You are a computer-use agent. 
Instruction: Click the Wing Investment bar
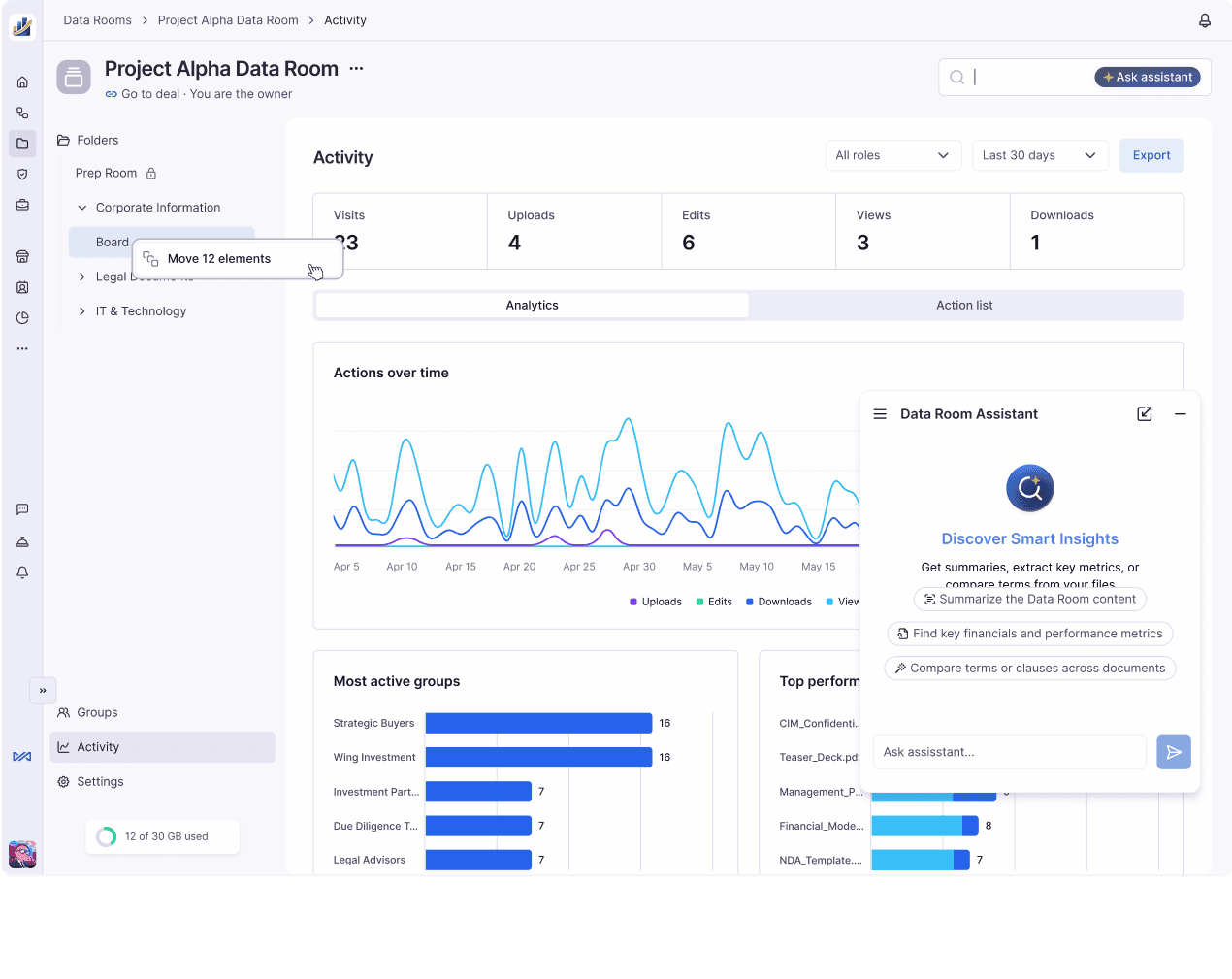click(538, 757)
